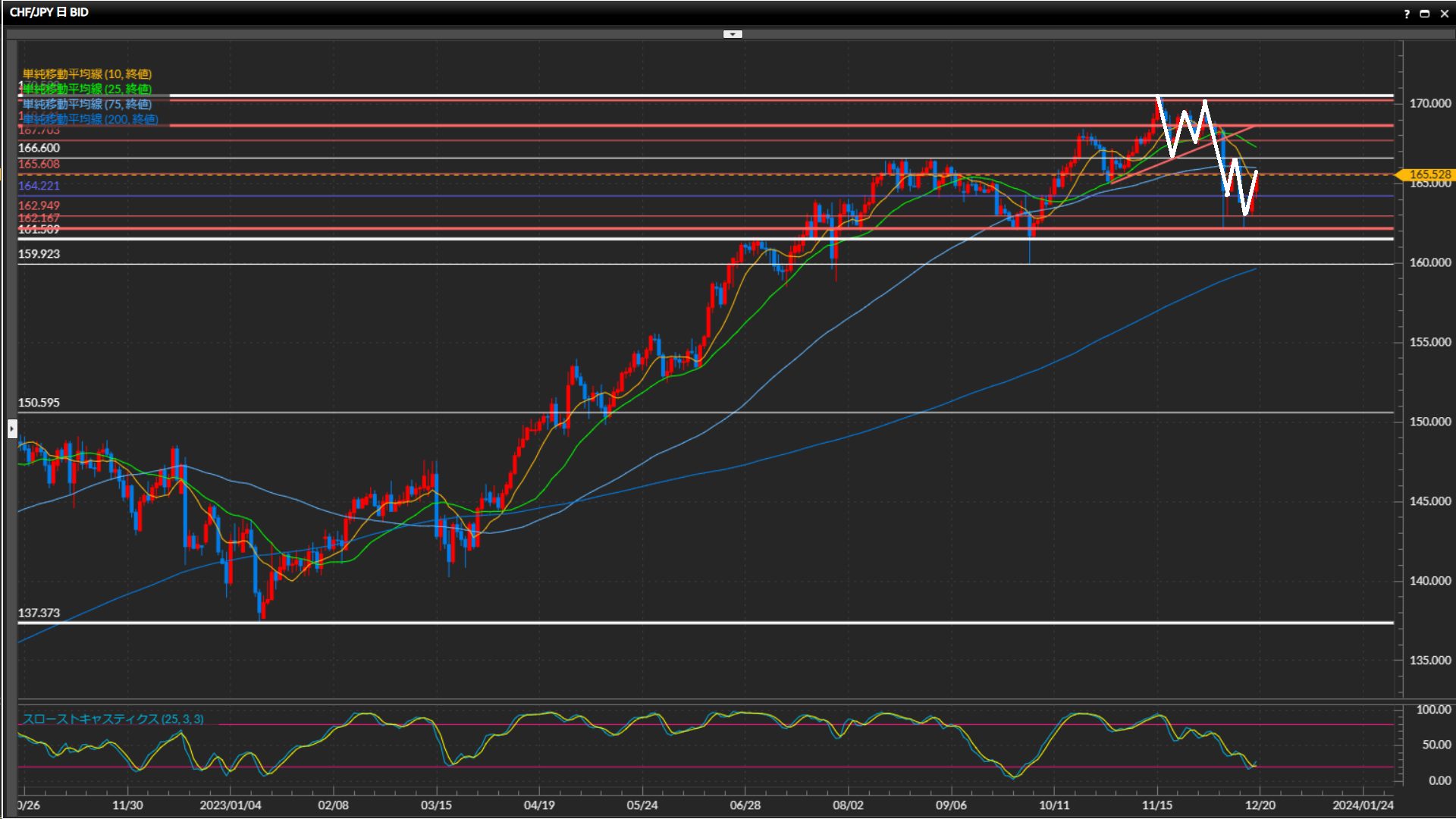The image size is (1456, 819).
Task: Click the current price tag 165.528
Action: [1429, 174]
